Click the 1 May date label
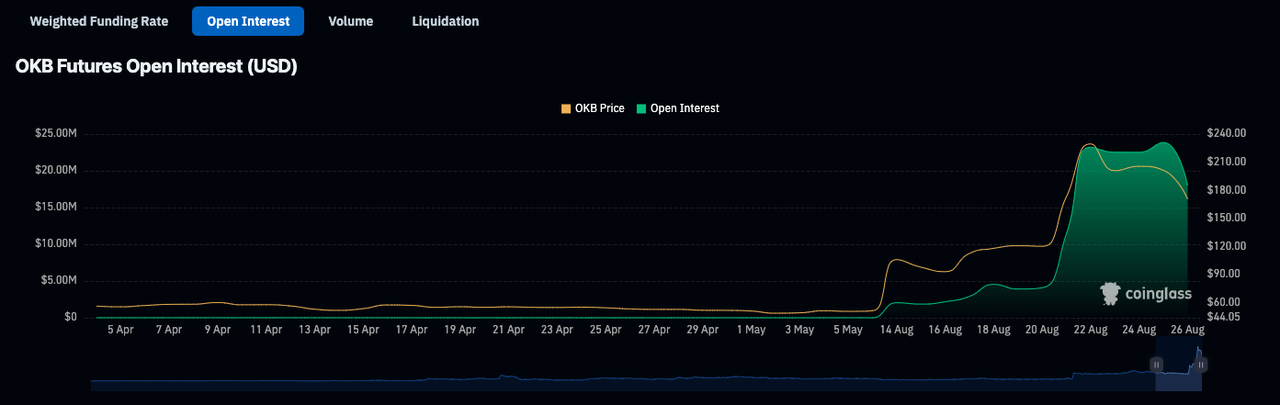 click(750, 329)
